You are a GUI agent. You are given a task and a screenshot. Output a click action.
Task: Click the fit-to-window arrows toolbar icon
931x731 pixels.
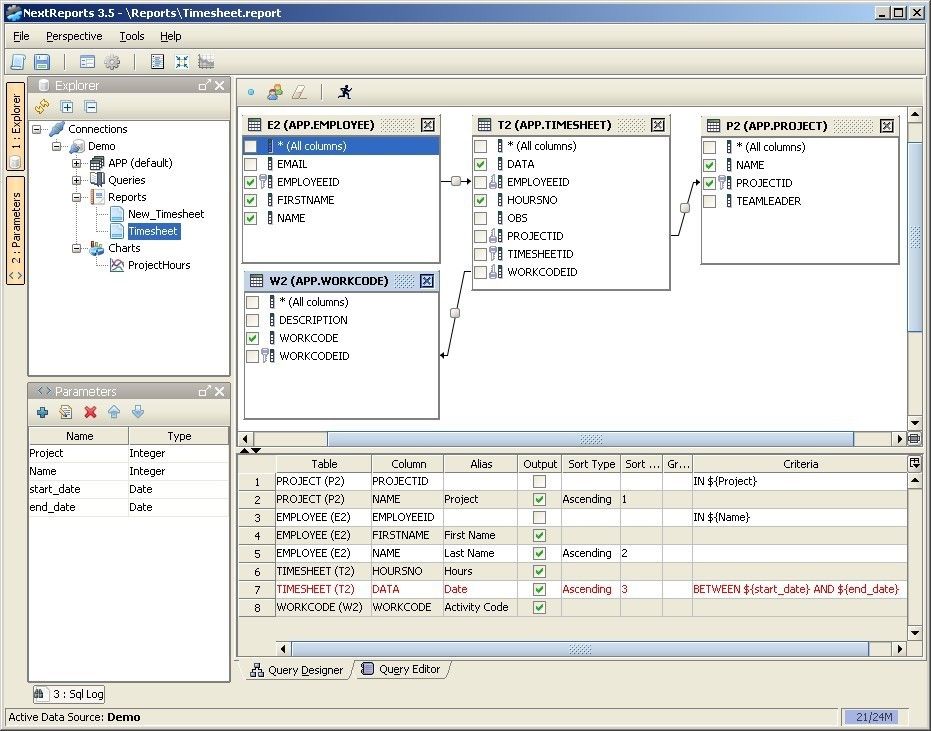[182, 62]
